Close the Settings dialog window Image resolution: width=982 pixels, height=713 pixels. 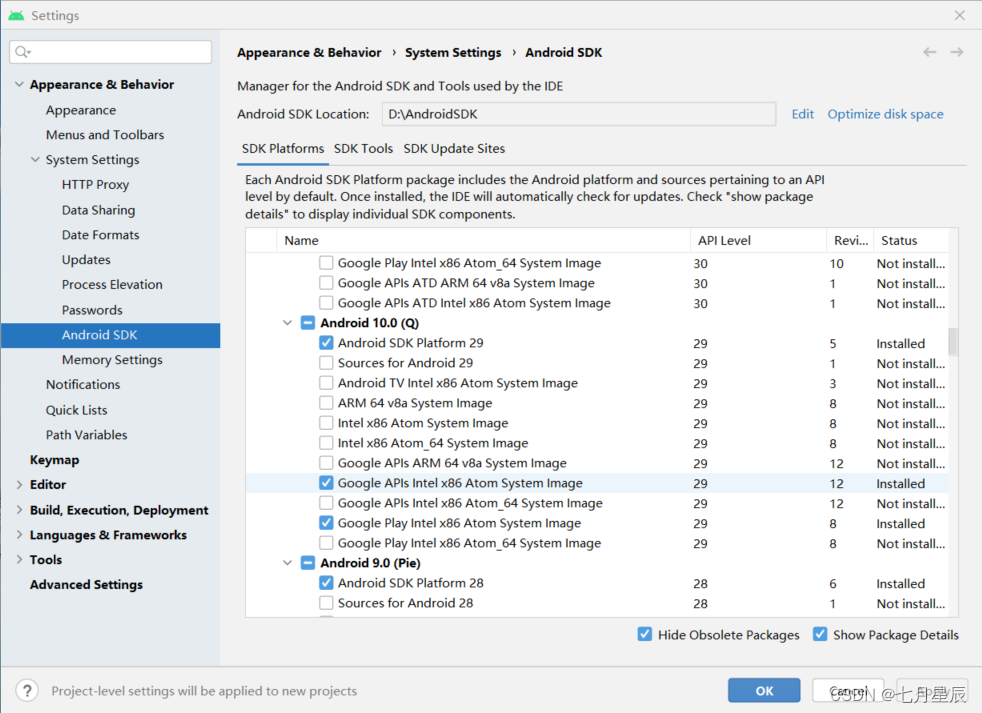coord(960,16)
